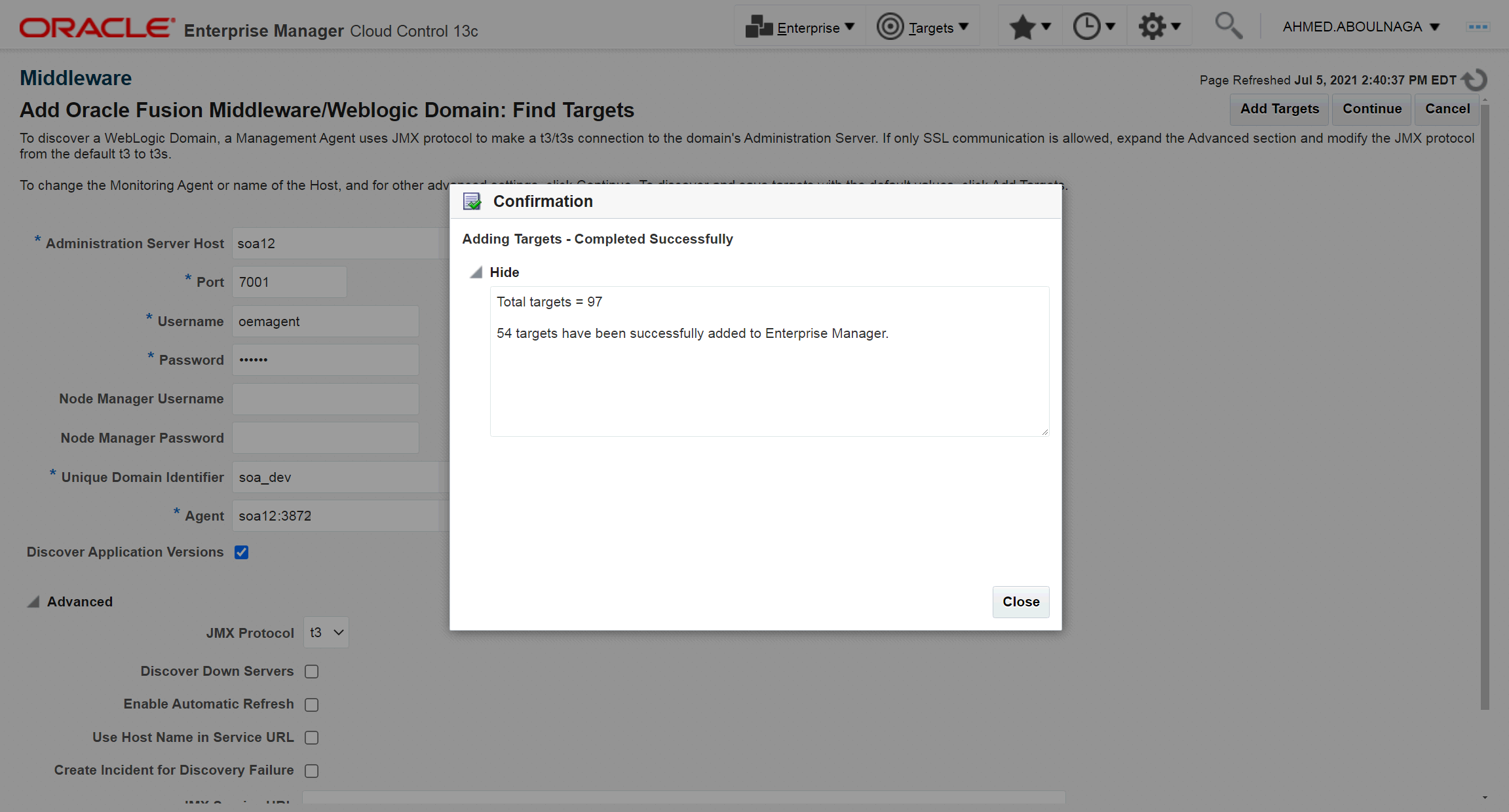The height and width of the screenshot is (812, 1509).
Task: Tick Create Incident for Discovery Failure
Action: click(x=312, y=771)
